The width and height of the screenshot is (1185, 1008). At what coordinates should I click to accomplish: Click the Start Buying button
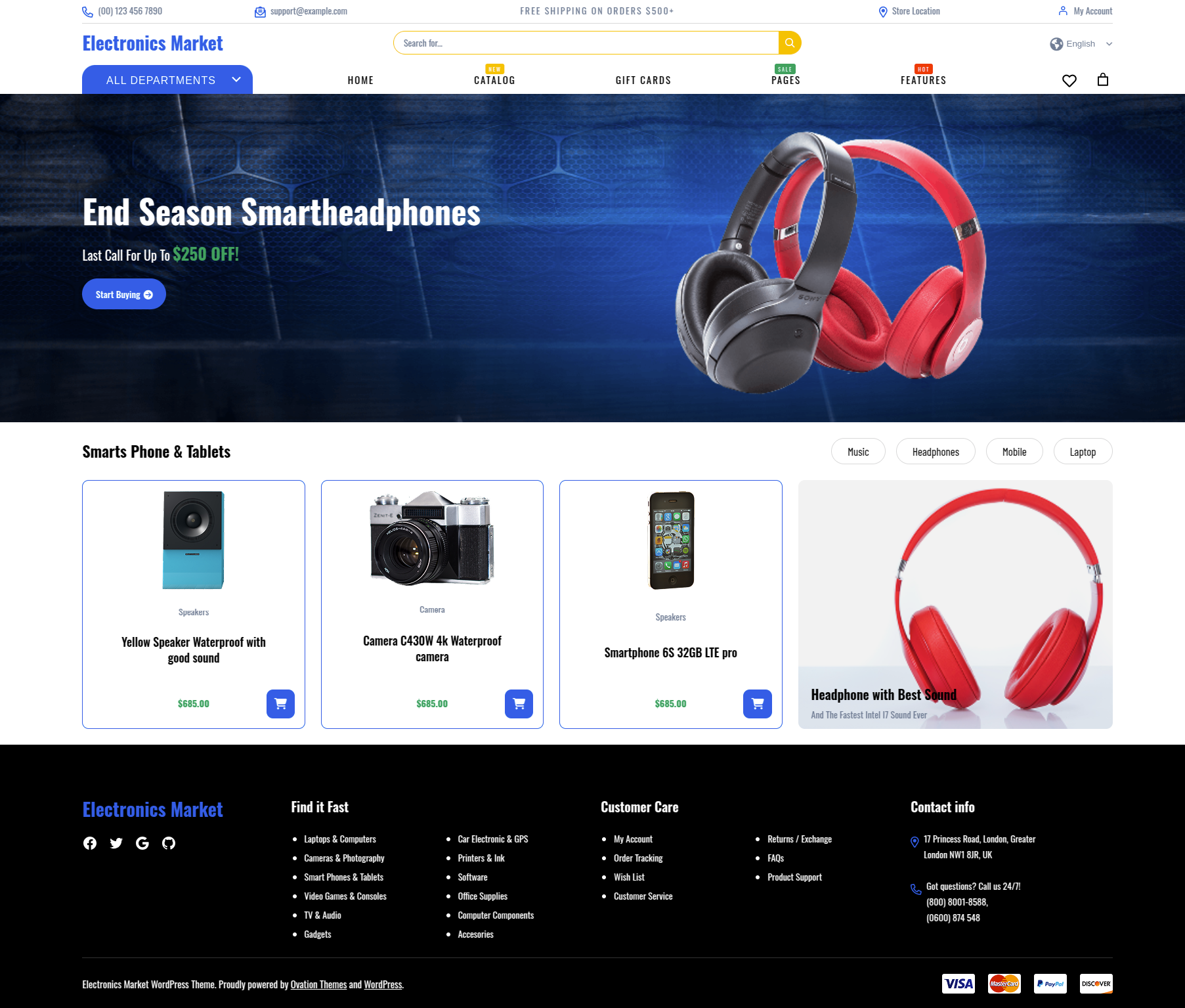tap(124, 294)
